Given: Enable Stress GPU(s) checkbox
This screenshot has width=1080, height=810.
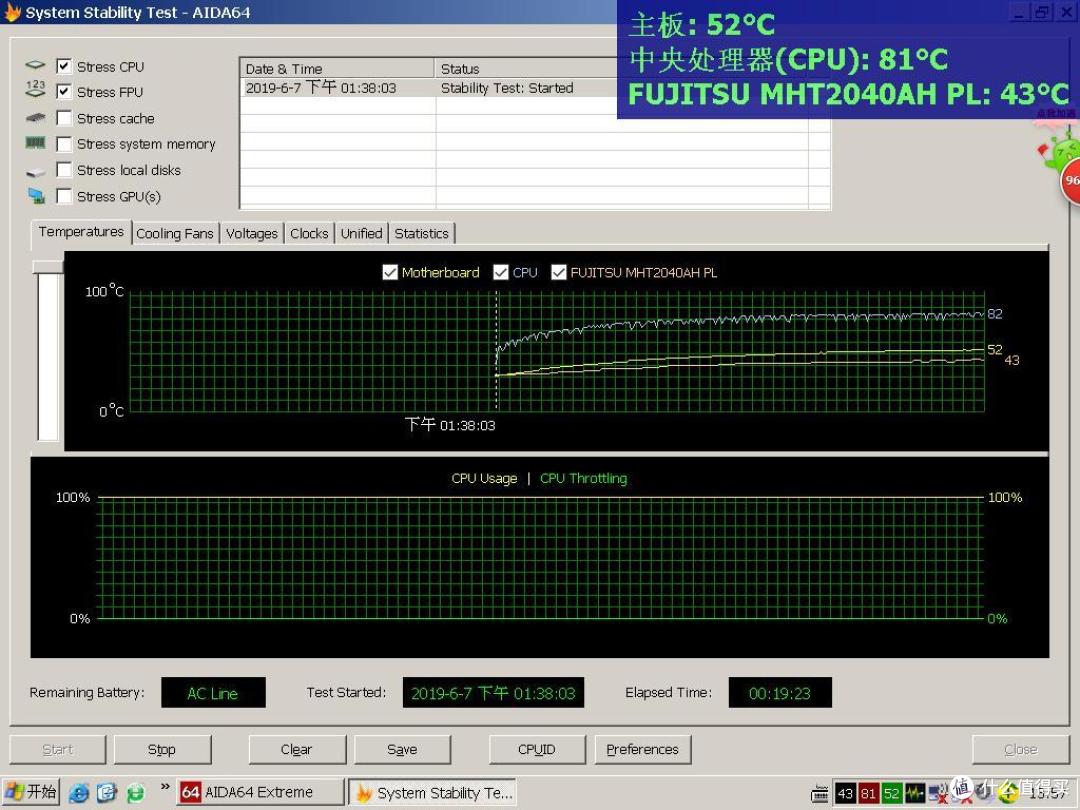Looking at the screenshot, I should [x=64, y=196].
